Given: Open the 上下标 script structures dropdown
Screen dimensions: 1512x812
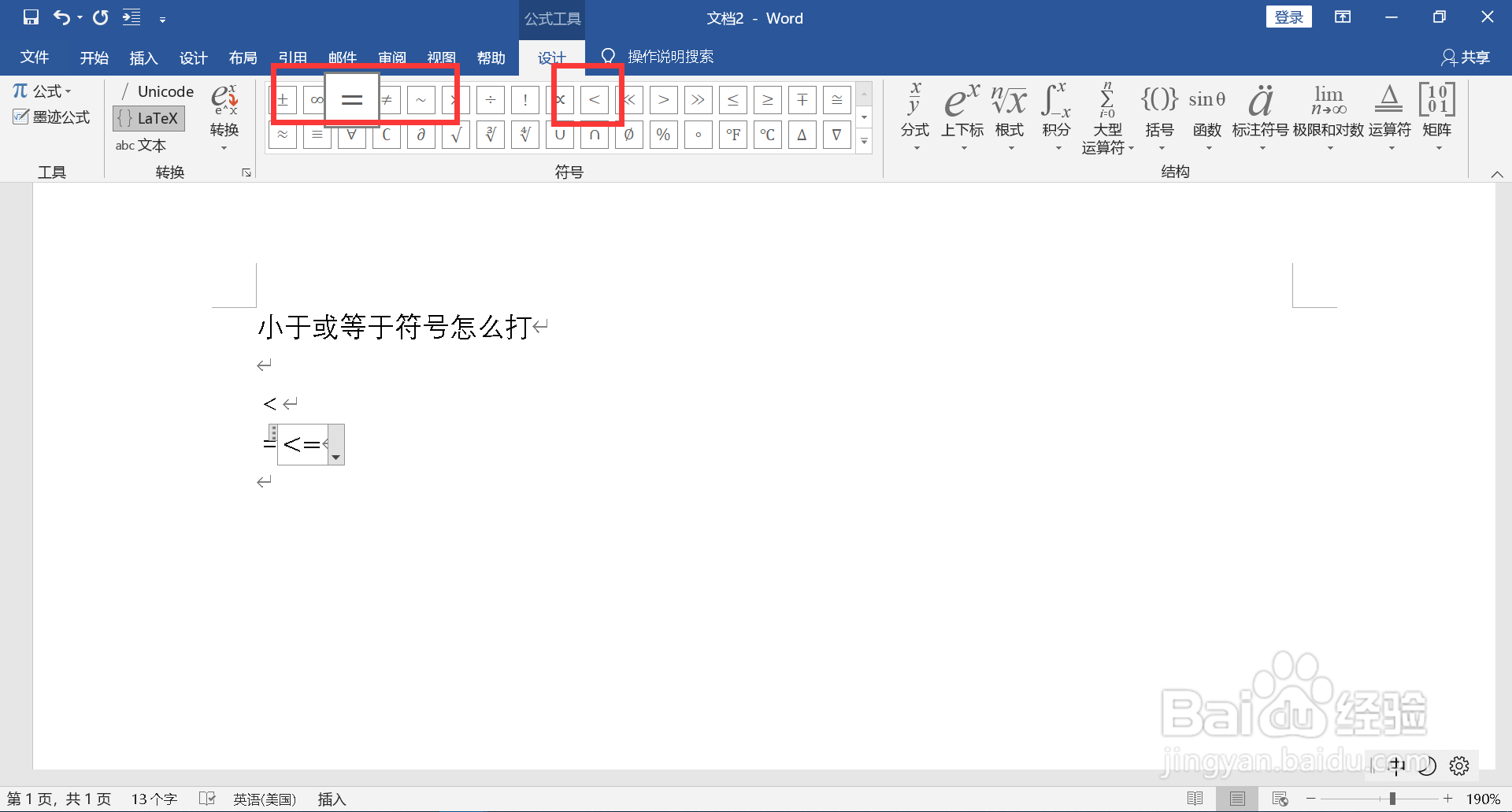Looking at the screenshot, I should [962, 117].
